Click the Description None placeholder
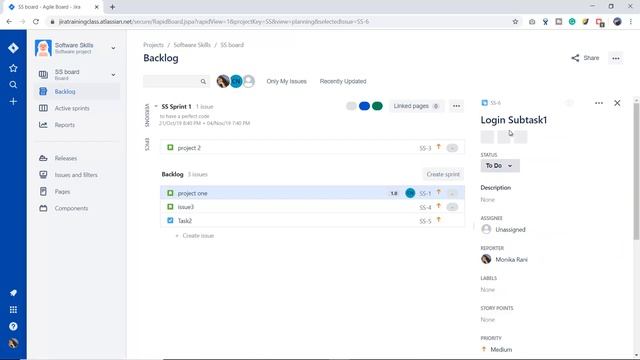This screenshot has height=360, width=640. coord(487,200)
